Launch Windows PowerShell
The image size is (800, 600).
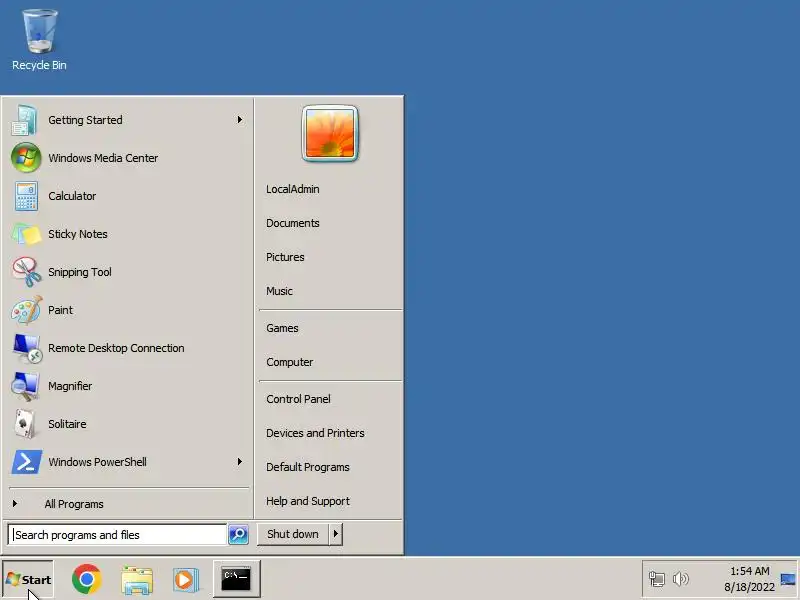128,462
